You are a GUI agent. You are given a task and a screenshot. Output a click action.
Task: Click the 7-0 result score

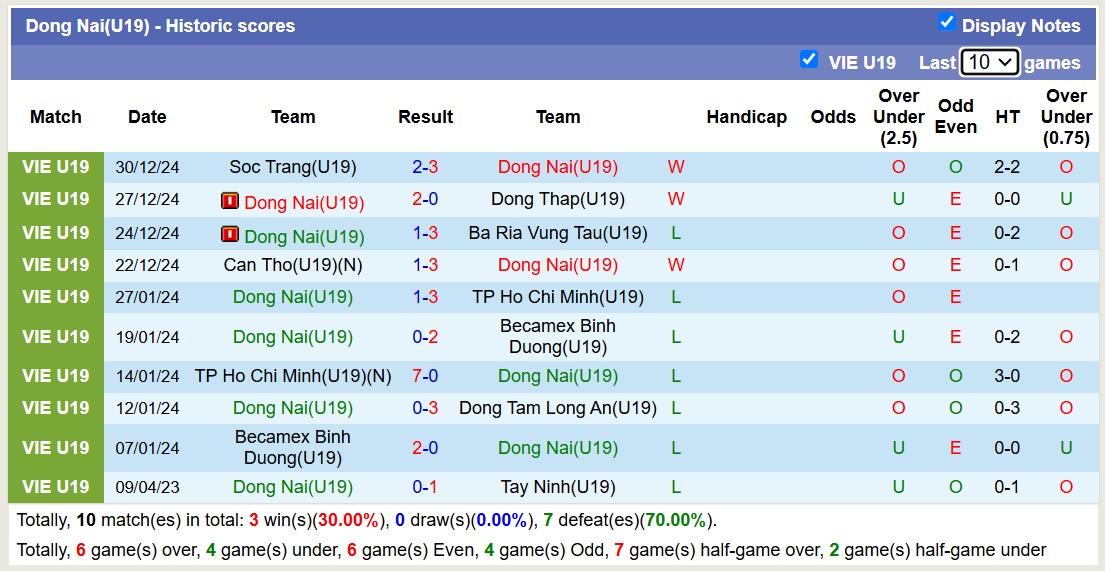tap(425, 376)
